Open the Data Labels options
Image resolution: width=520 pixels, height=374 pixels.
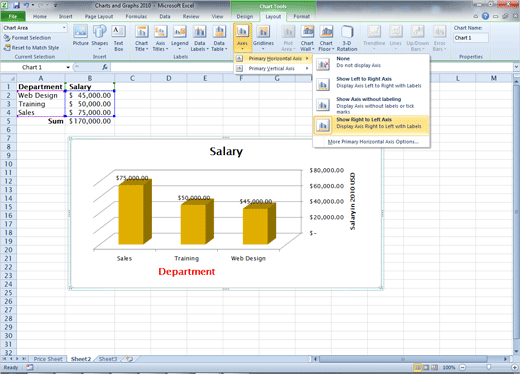click(199, 38)
